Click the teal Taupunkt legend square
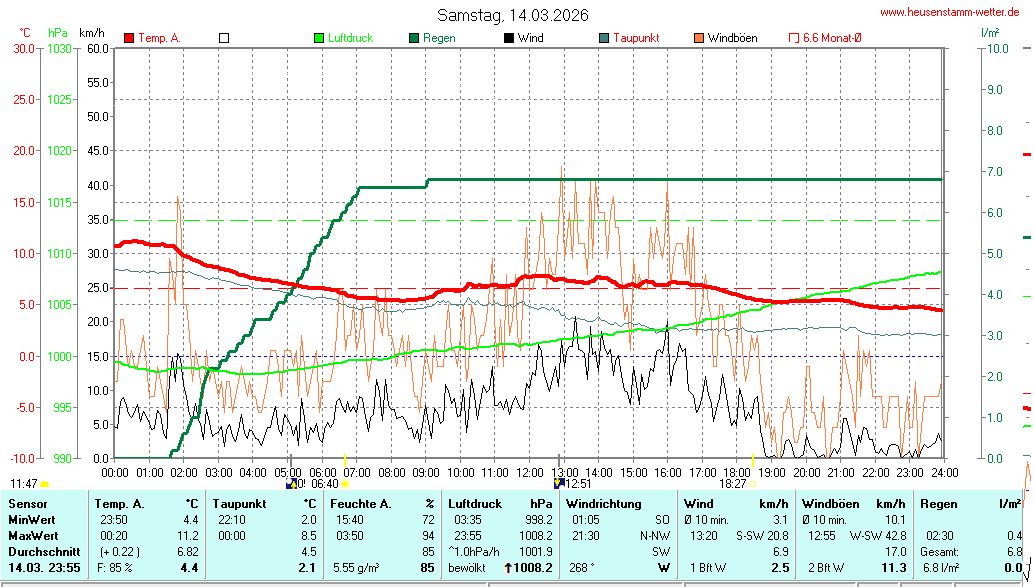Screen dimensions: 1034x587 [x=604, y=38]
